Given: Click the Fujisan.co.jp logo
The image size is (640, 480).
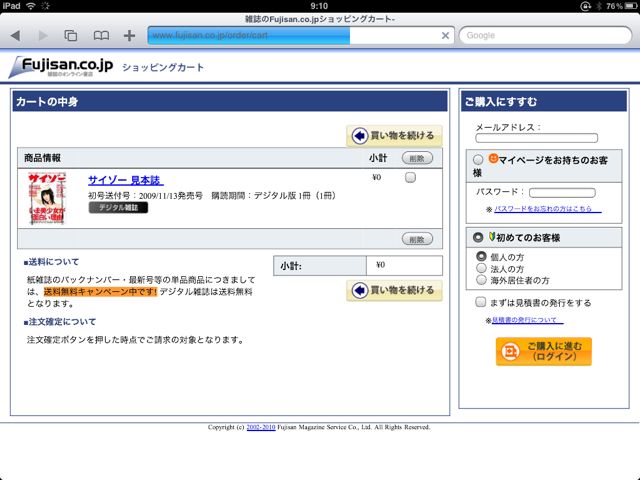Looking at the screenshot, I should click(x=61, y=67).
